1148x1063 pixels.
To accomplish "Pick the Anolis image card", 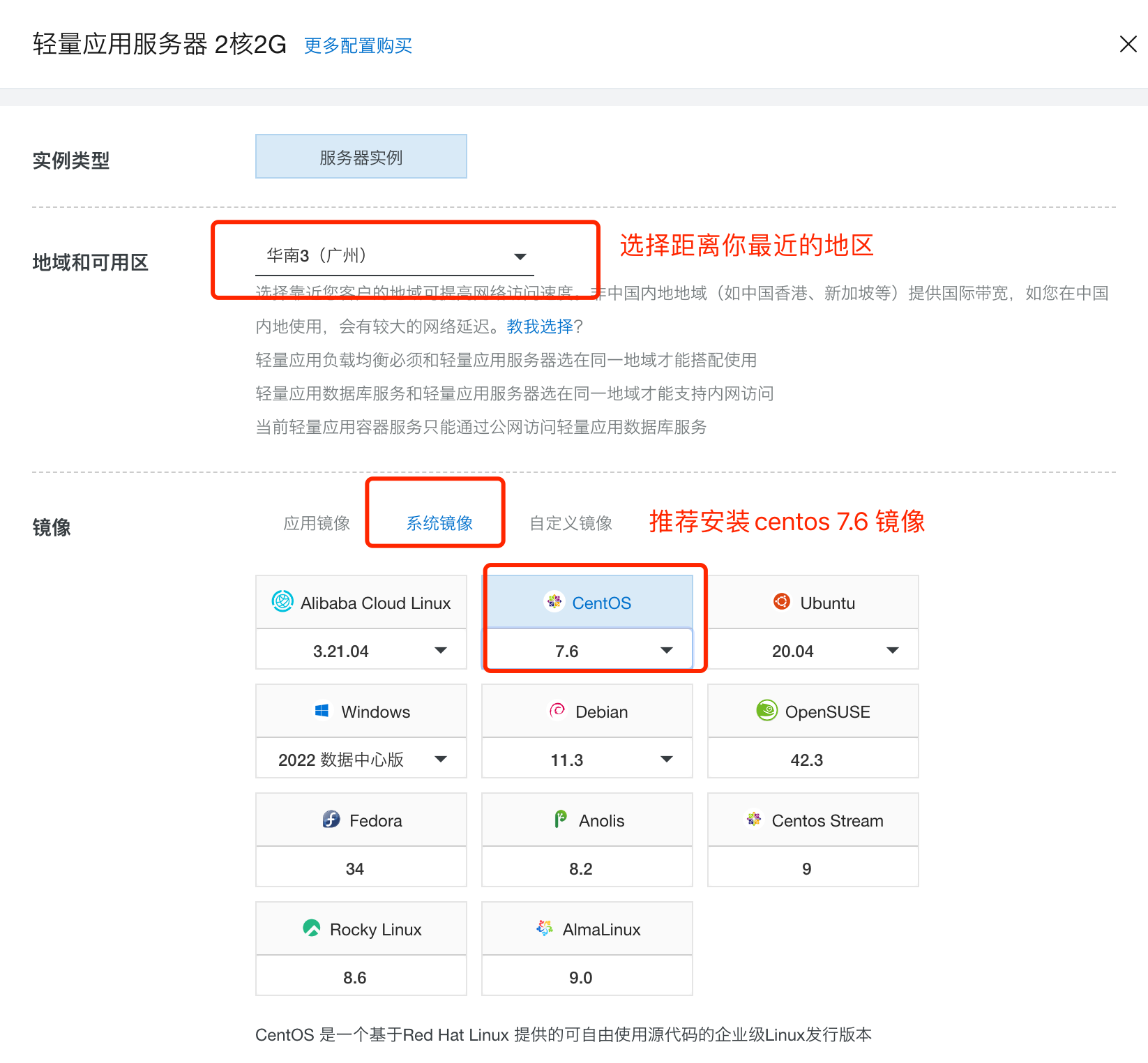I will tap(587, 820).
